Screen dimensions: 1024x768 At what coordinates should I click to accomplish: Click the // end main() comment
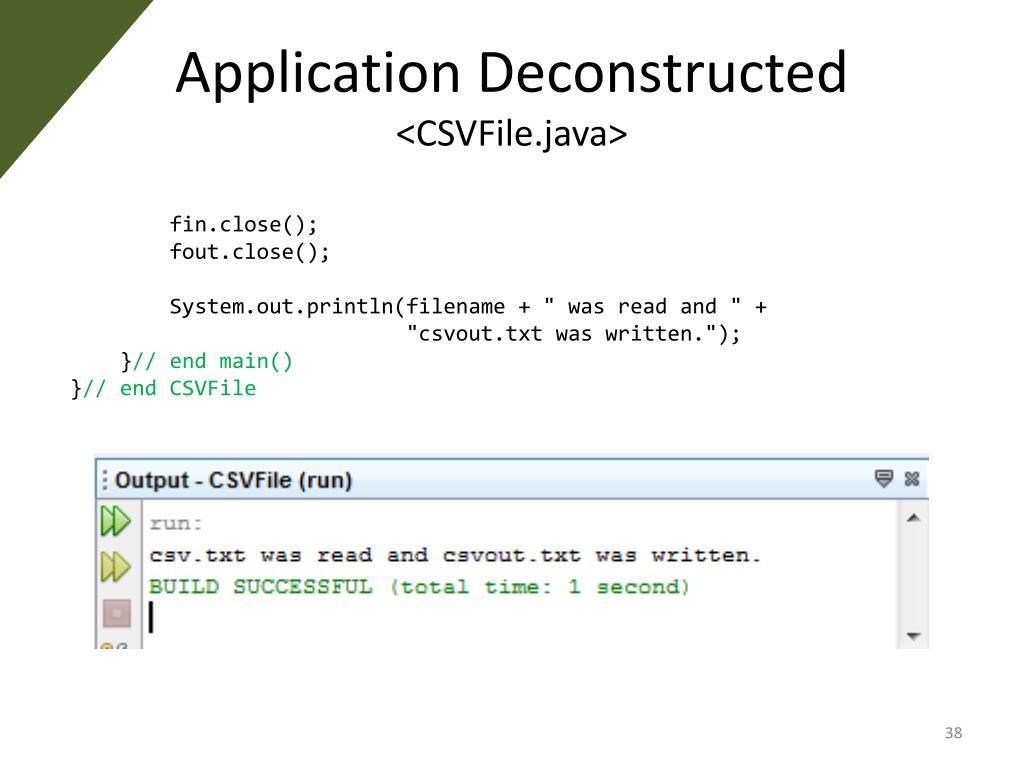pos(213,362)
